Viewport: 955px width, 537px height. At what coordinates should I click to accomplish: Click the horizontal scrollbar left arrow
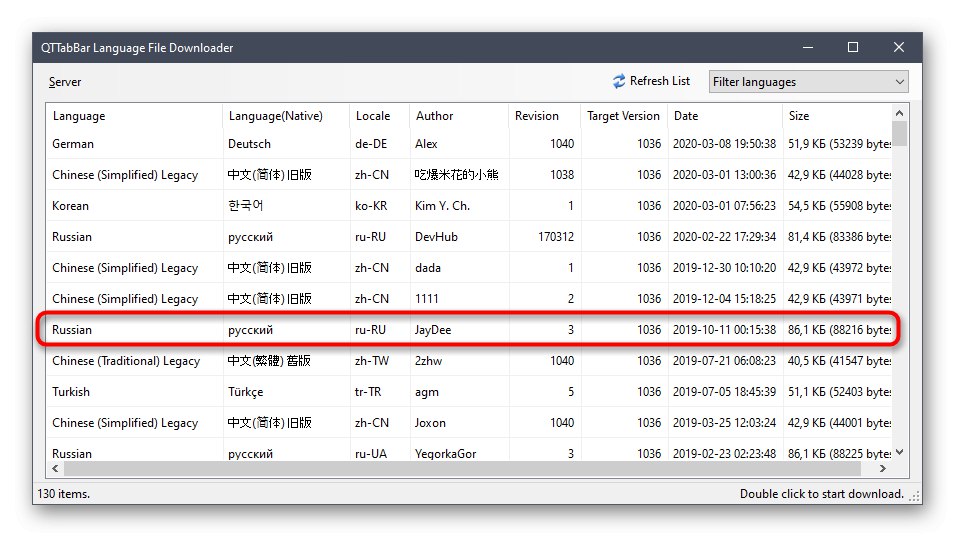pyautogui.click(x=55, y=468)
